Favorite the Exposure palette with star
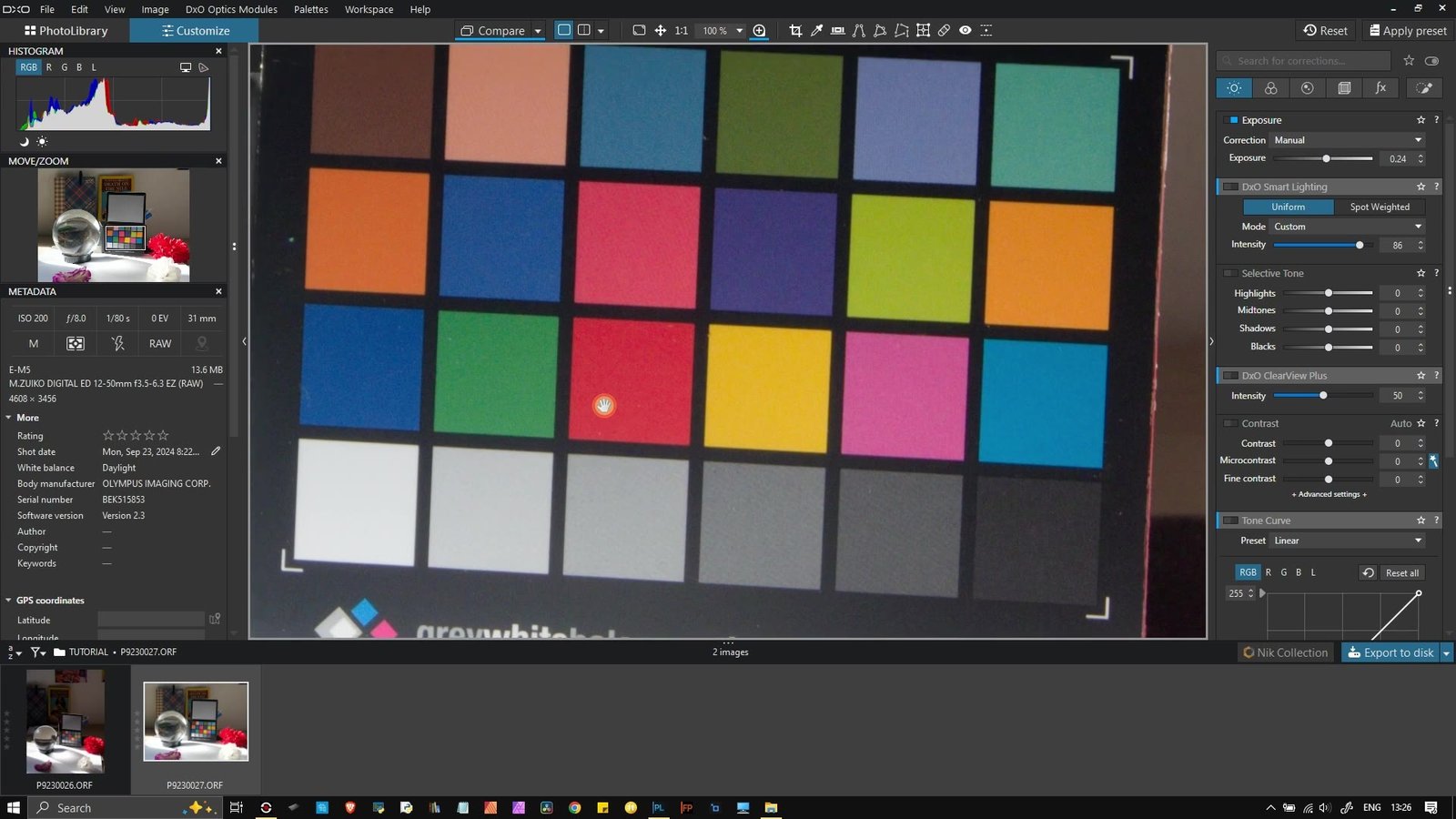The height and width of the screenshot is (819, 1456). (1421, 120)
